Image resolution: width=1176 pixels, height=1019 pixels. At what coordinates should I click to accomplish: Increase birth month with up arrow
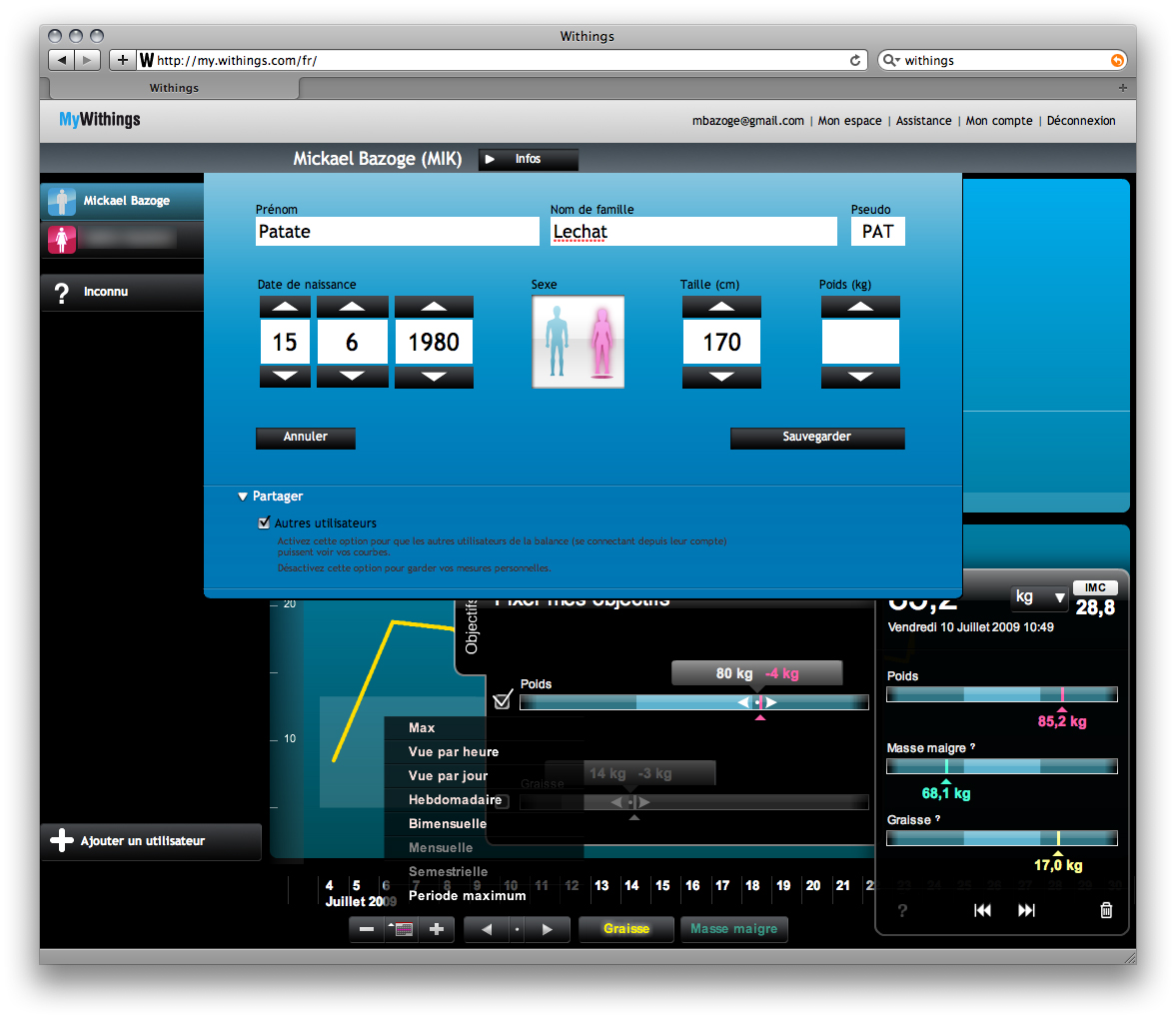tap(352, 307)
